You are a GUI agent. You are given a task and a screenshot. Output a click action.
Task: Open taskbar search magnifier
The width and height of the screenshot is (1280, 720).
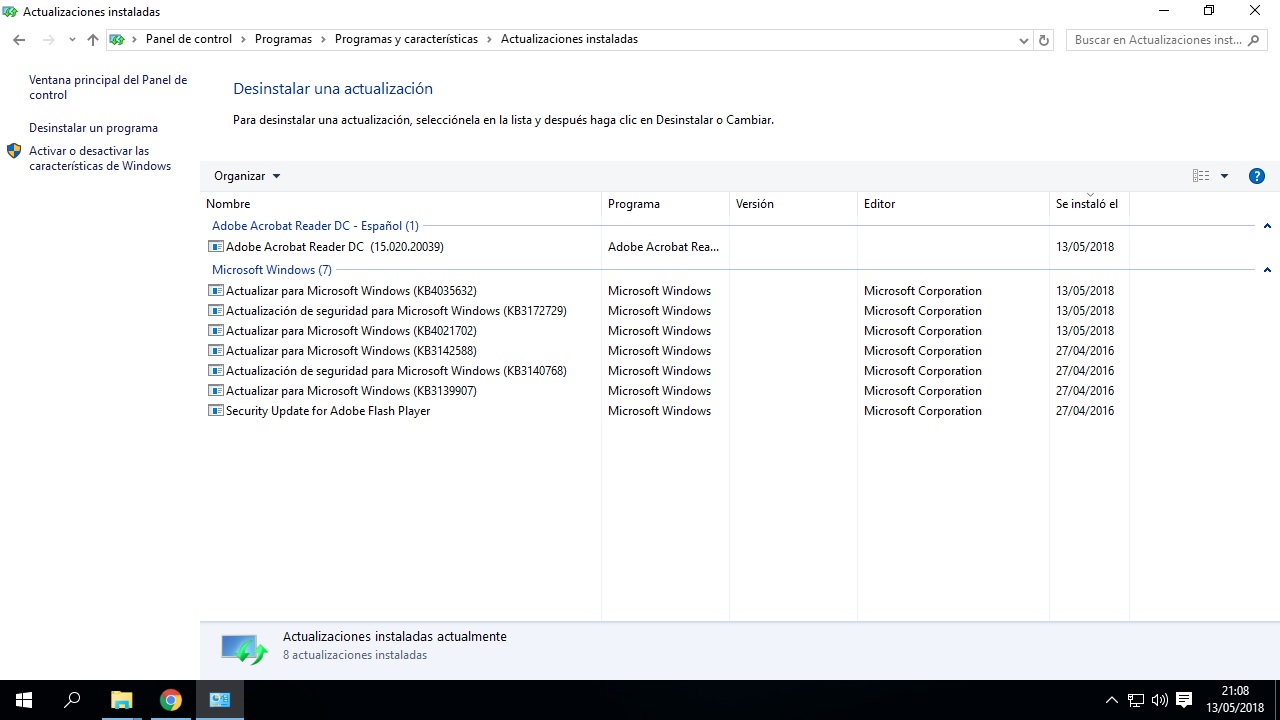tap(72, 700)
